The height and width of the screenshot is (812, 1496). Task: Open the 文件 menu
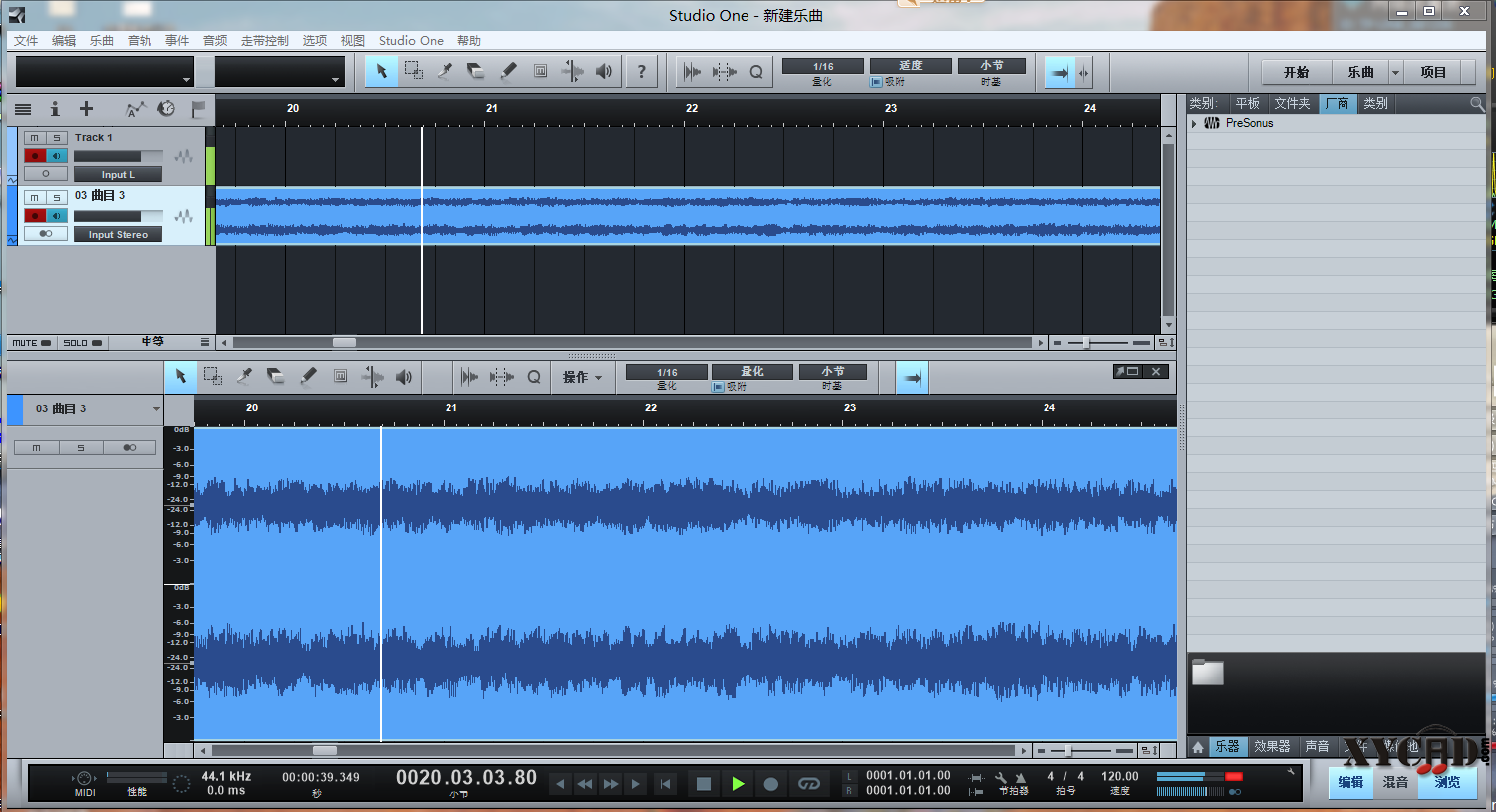[x=26, y=41]
